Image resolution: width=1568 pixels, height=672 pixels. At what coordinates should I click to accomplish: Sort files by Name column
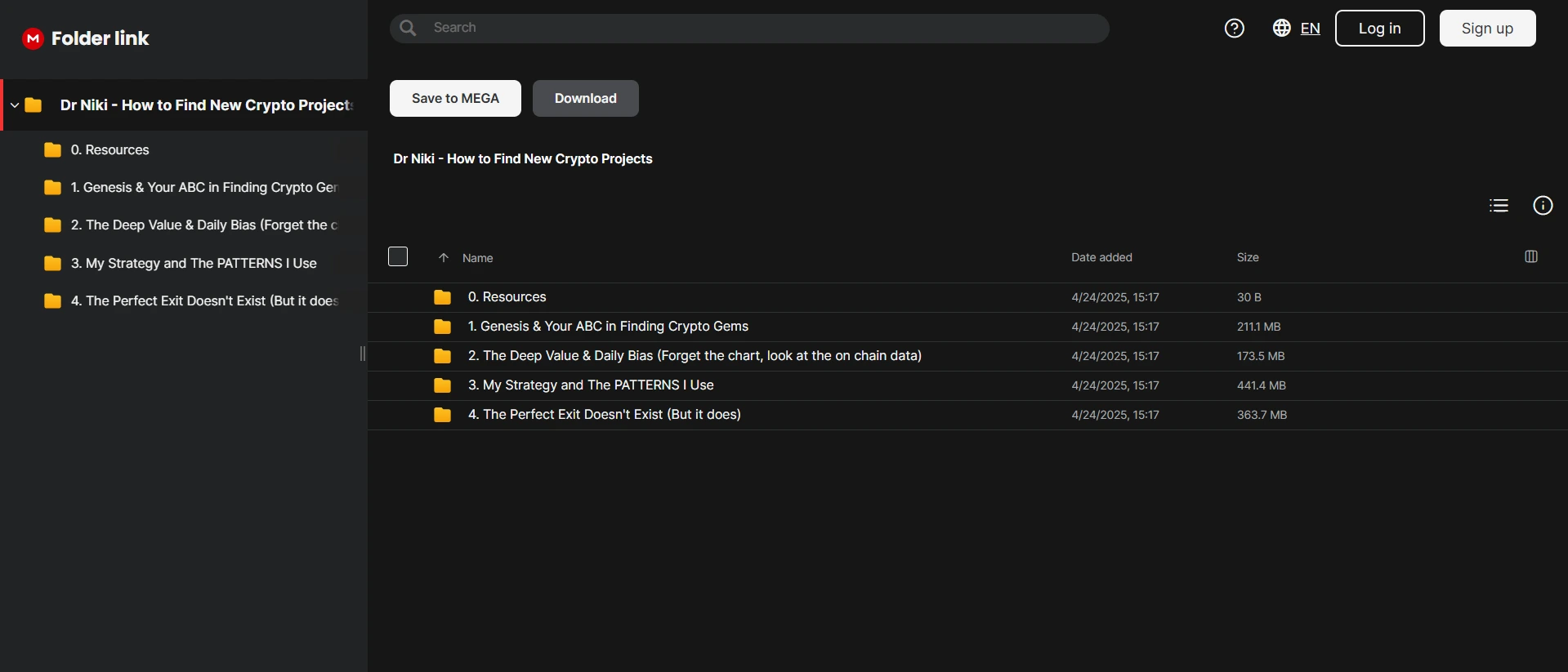click(x=477, y=258)
